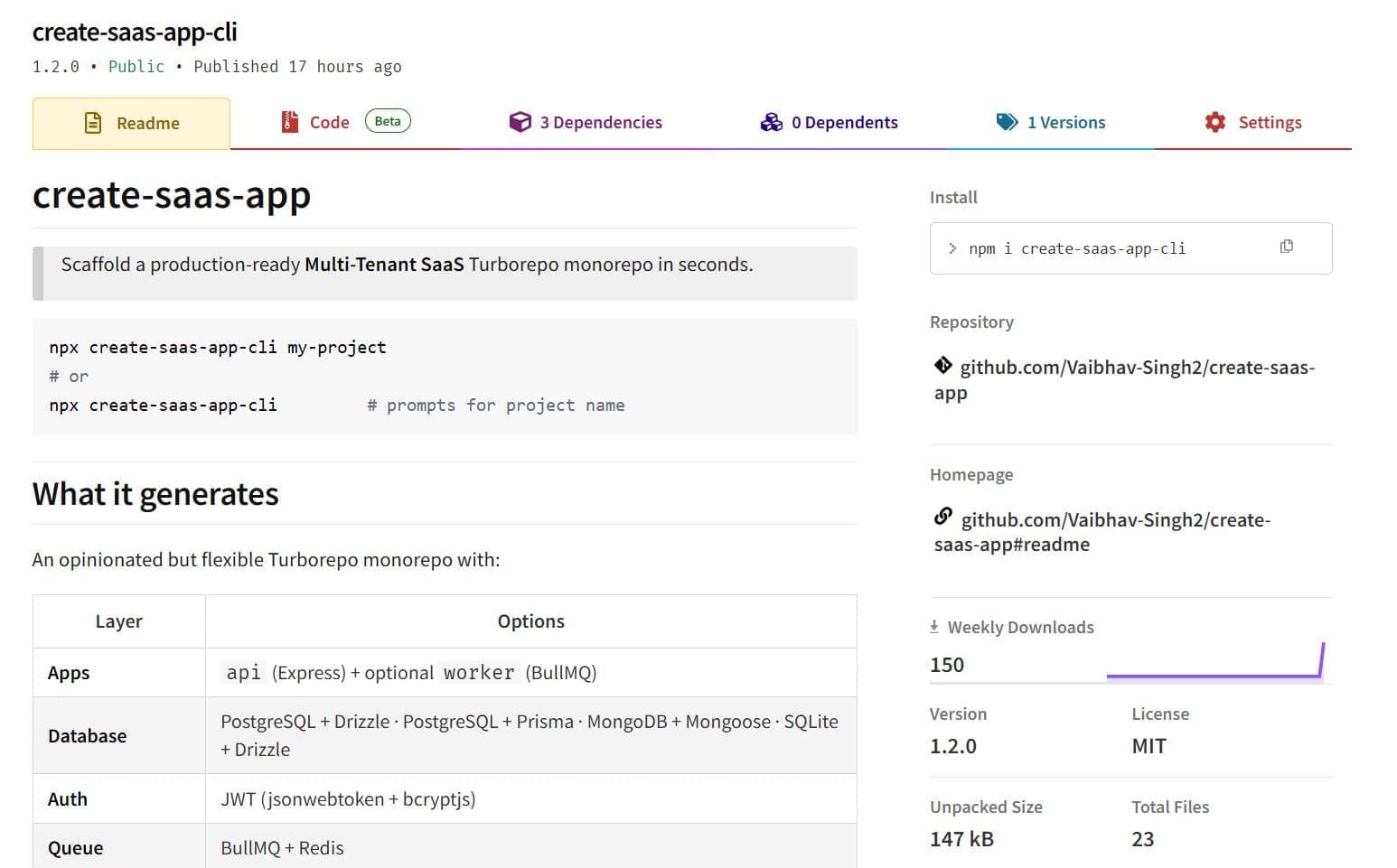Click the 'Apps' table row label

coord(69,673)
